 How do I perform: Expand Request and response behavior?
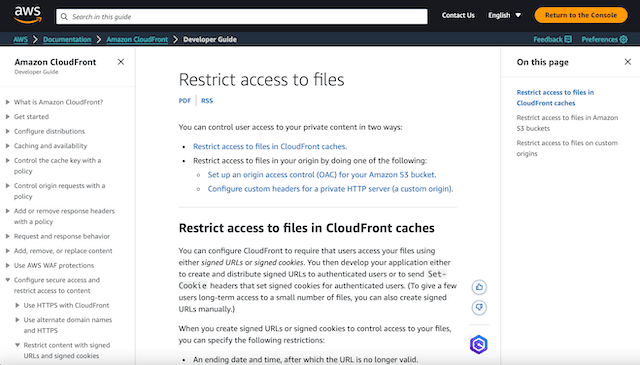[x=7, y=236]
